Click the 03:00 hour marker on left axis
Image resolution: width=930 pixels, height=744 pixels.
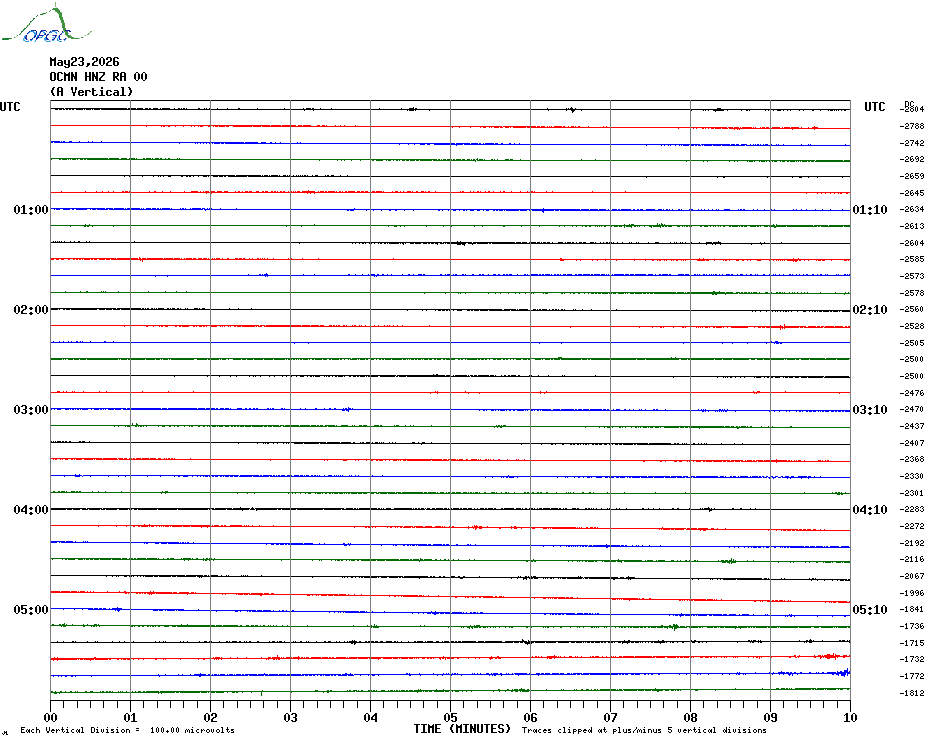pyautogui.click(x=31, y=409)
